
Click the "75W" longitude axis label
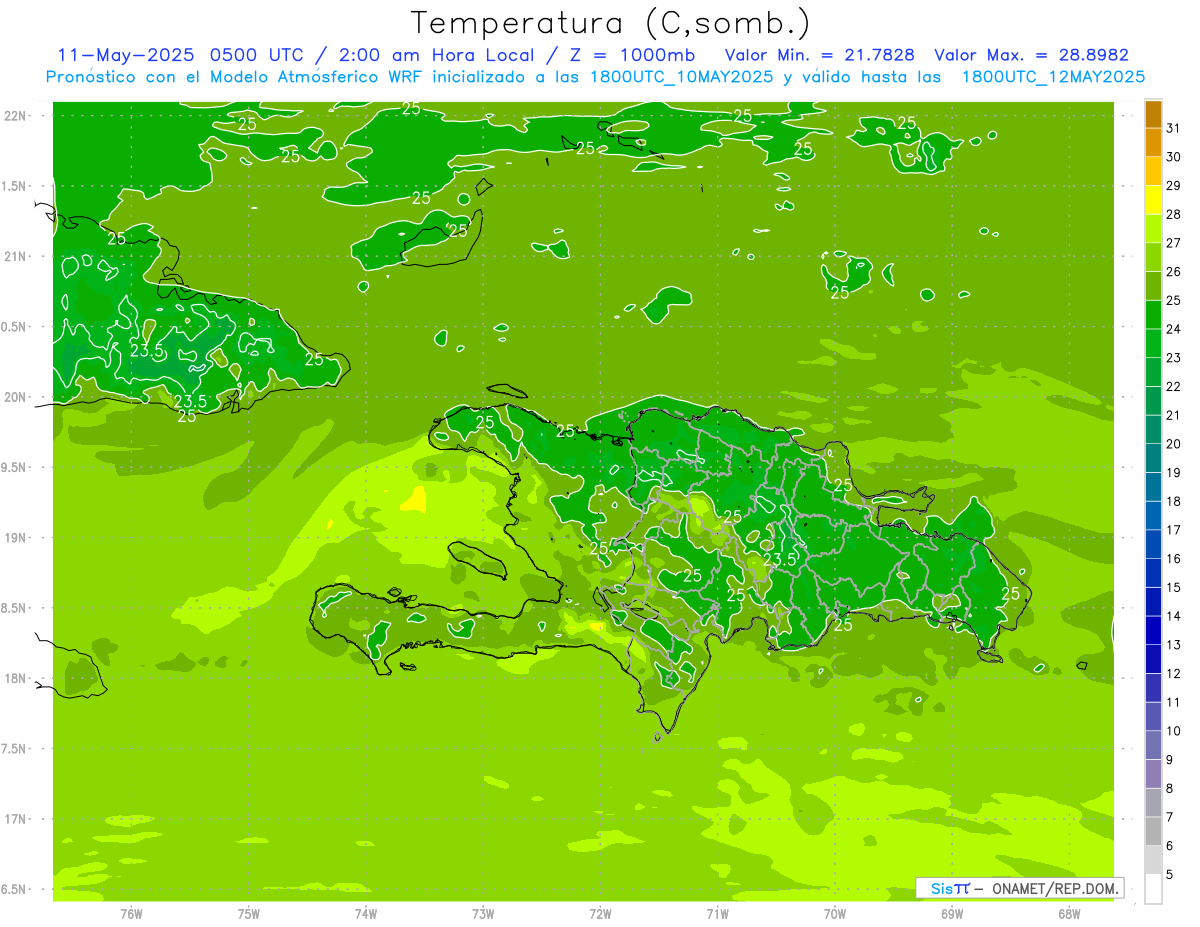click(249, 913)
